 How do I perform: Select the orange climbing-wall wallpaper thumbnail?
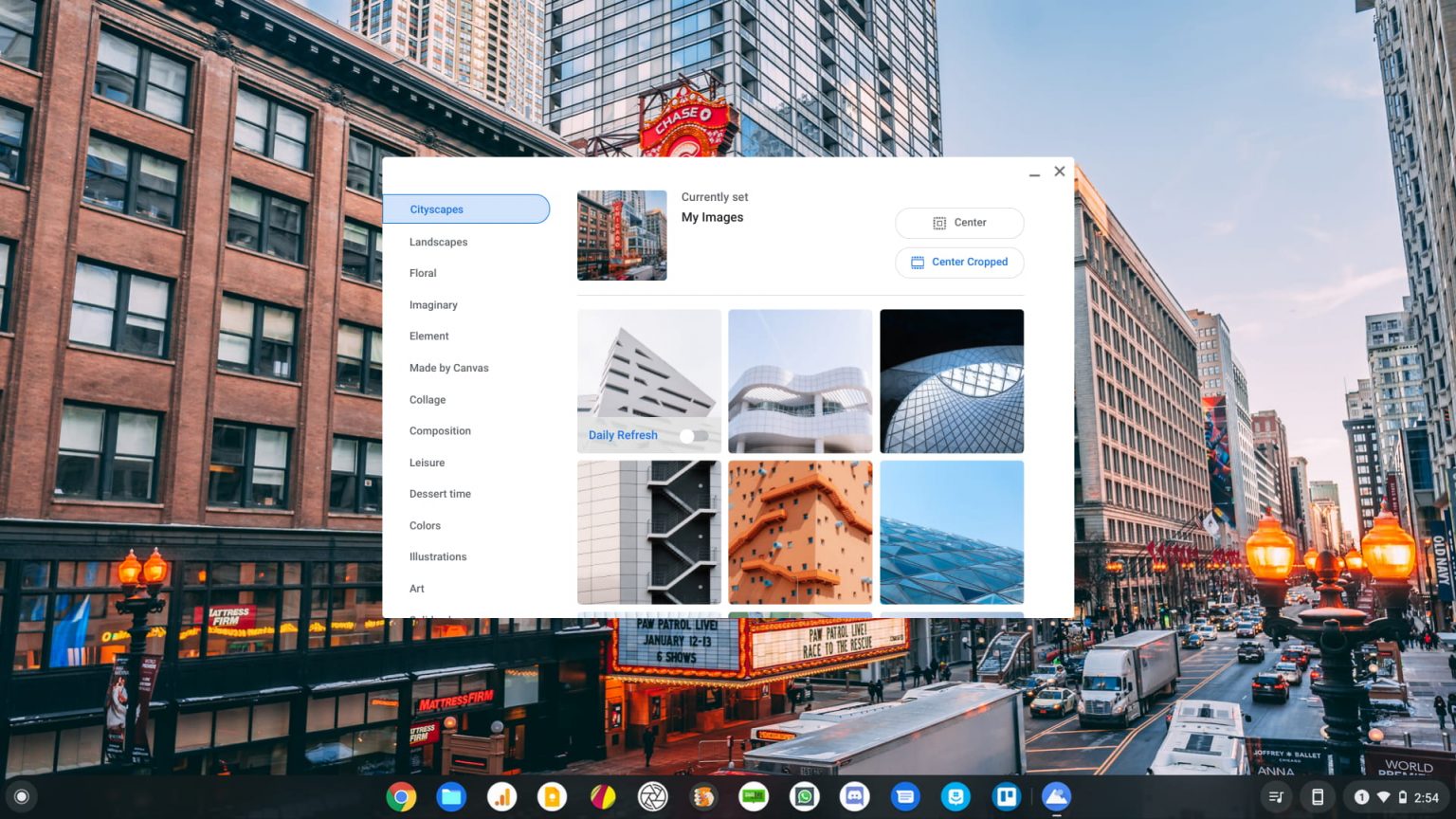(800, 532)
